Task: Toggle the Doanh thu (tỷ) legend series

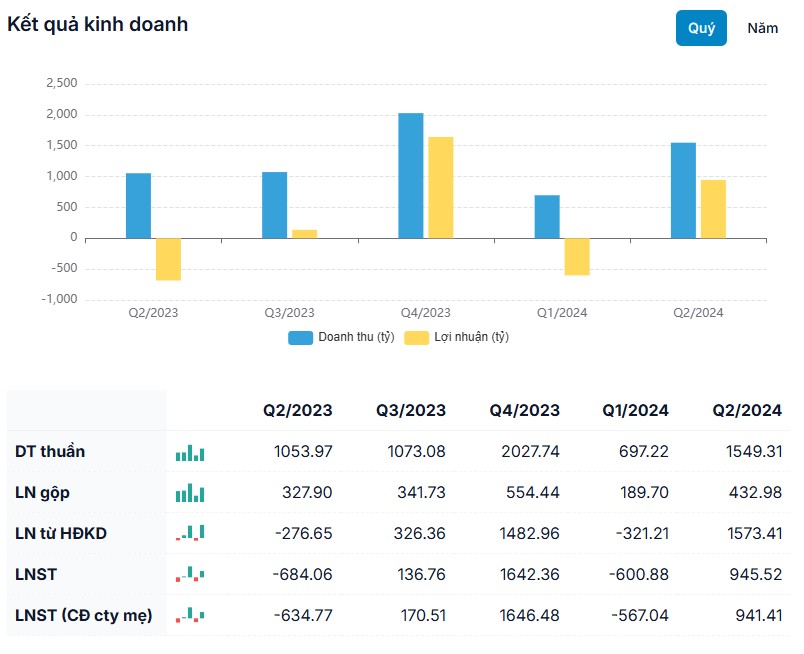Action: tap(356, 337)
